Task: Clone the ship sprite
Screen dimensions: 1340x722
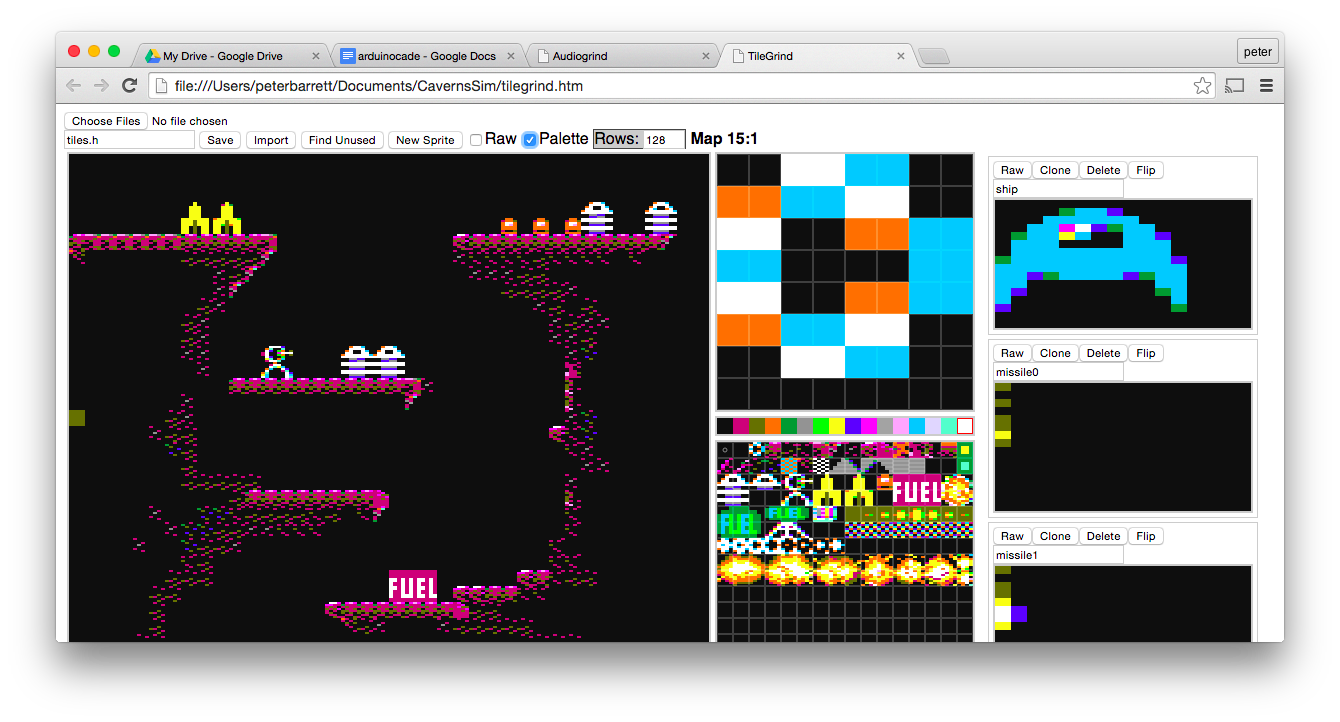Action: (x=1055, y=170)
